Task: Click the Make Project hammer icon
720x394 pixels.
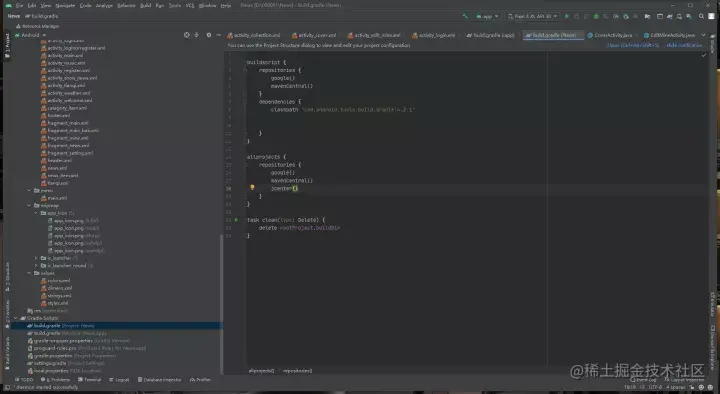Action: click(465, 16)
